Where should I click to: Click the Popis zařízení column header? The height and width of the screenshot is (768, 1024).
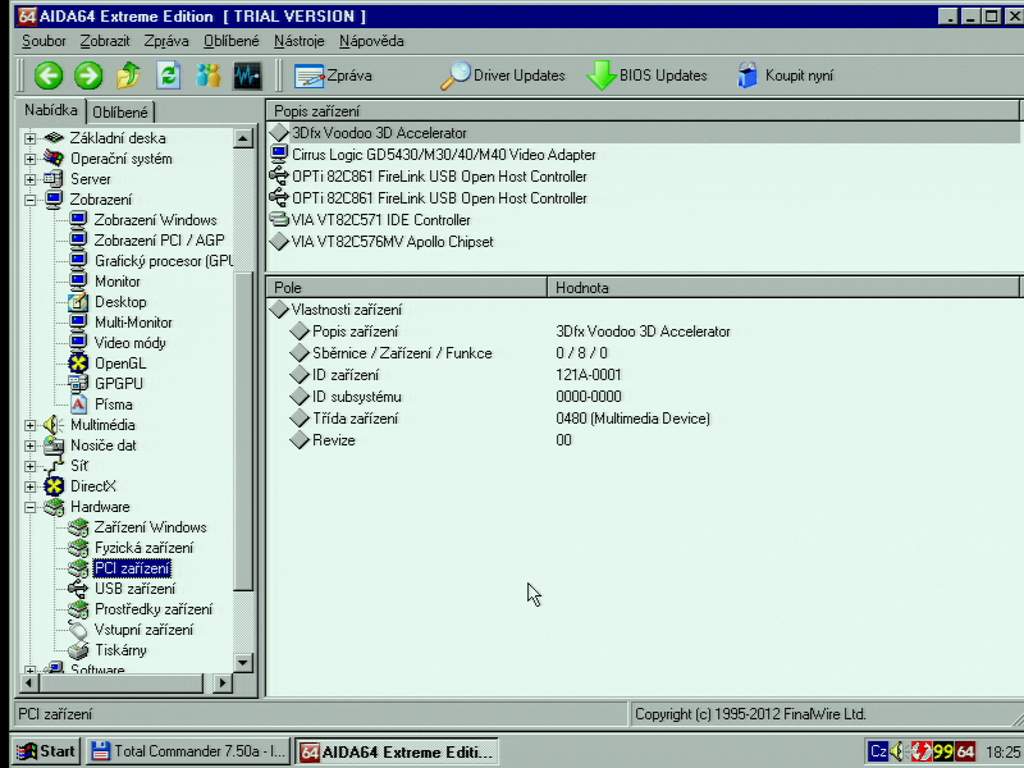point(643,111)
